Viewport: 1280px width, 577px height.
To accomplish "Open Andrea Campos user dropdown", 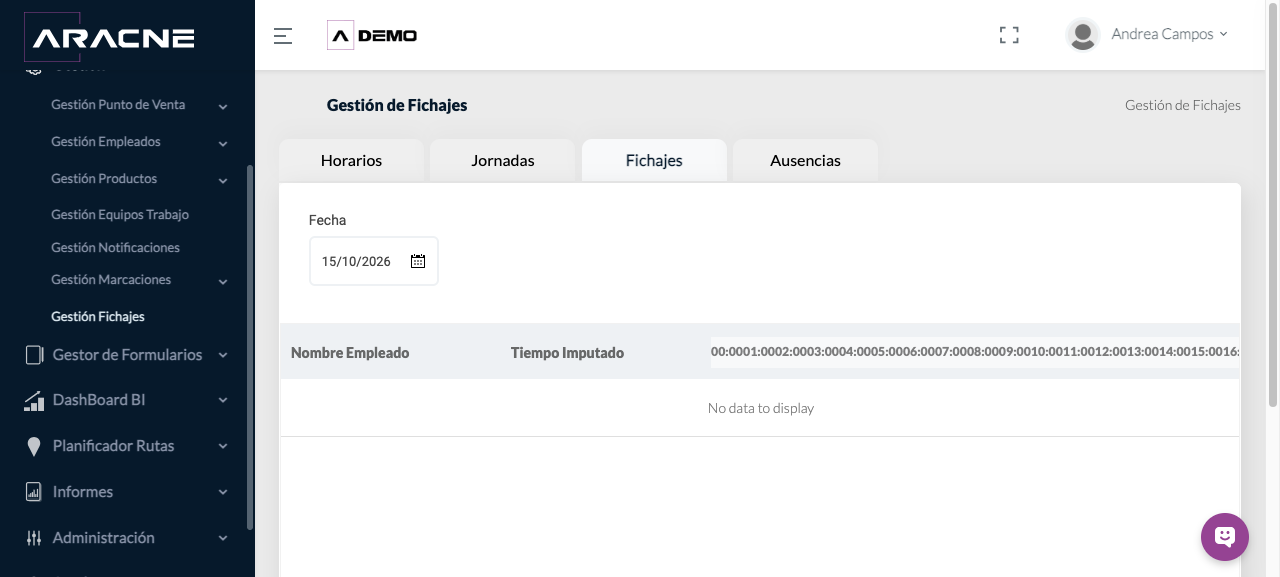I will click(1169, 34).
